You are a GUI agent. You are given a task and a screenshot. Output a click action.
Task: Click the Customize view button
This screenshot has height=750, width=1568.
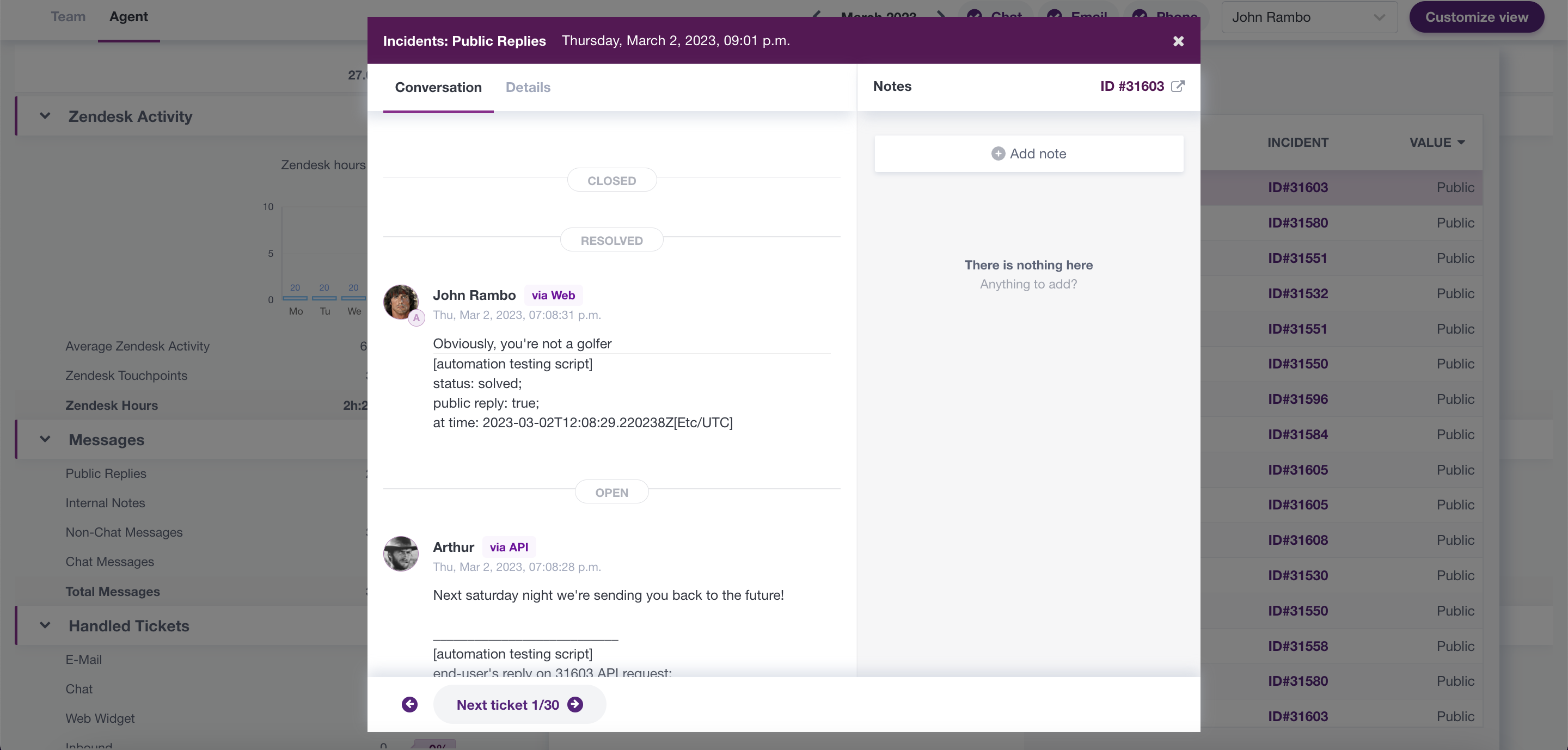coord(1476,17)
